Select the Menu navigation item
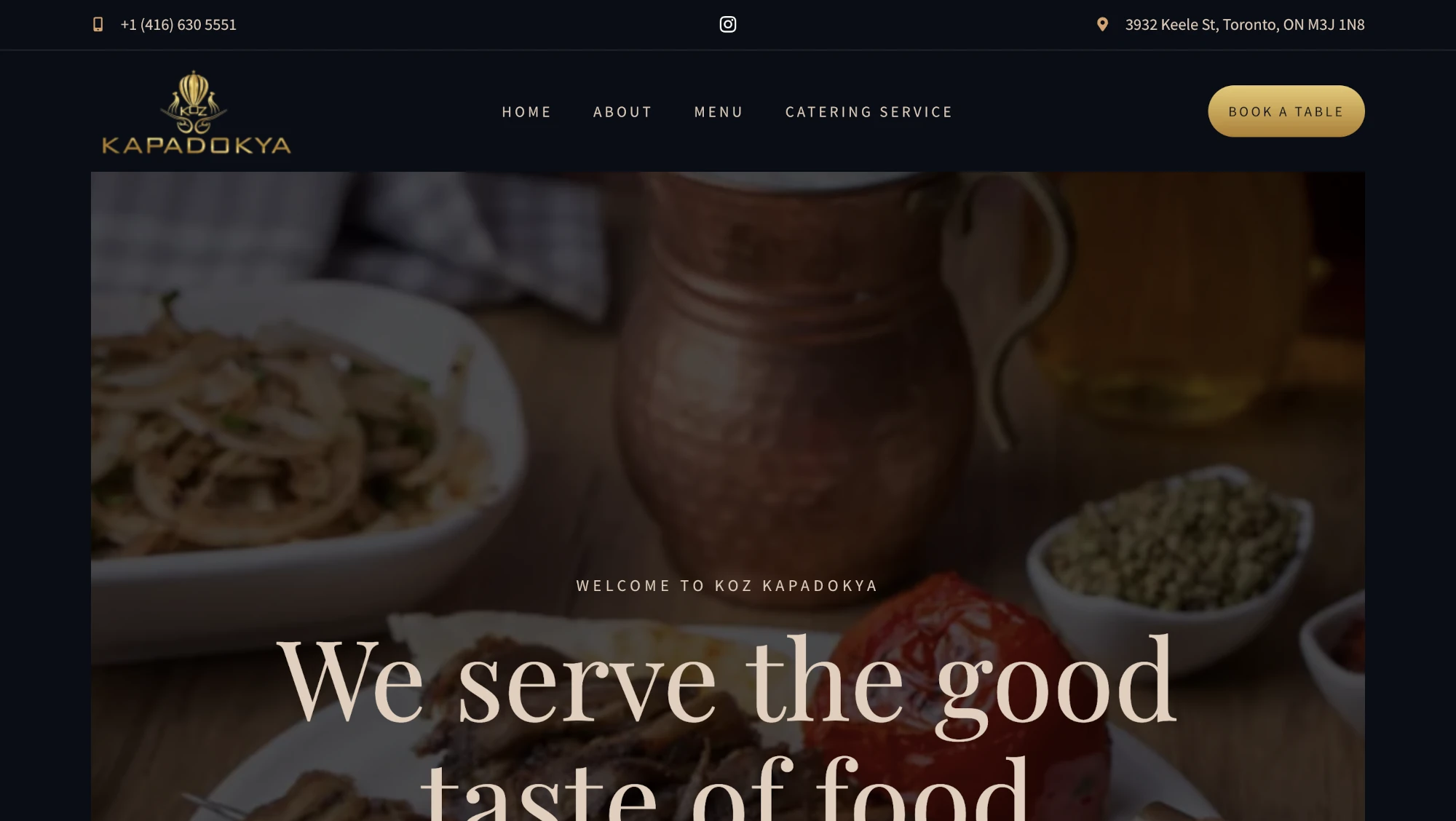The width and height of the screenshot is (1456, 821). [x=719, y=111]
